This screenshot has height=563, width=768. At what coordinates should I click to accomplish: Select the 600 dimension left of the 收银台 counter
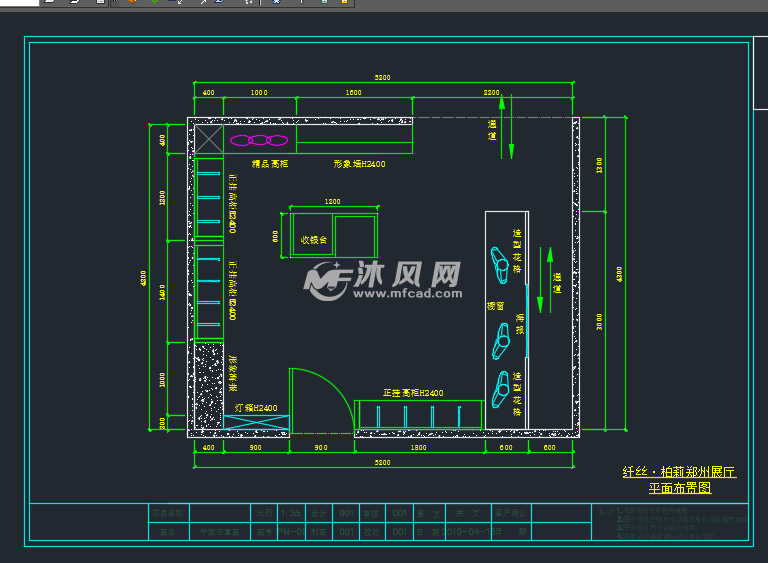coord(275,237)
